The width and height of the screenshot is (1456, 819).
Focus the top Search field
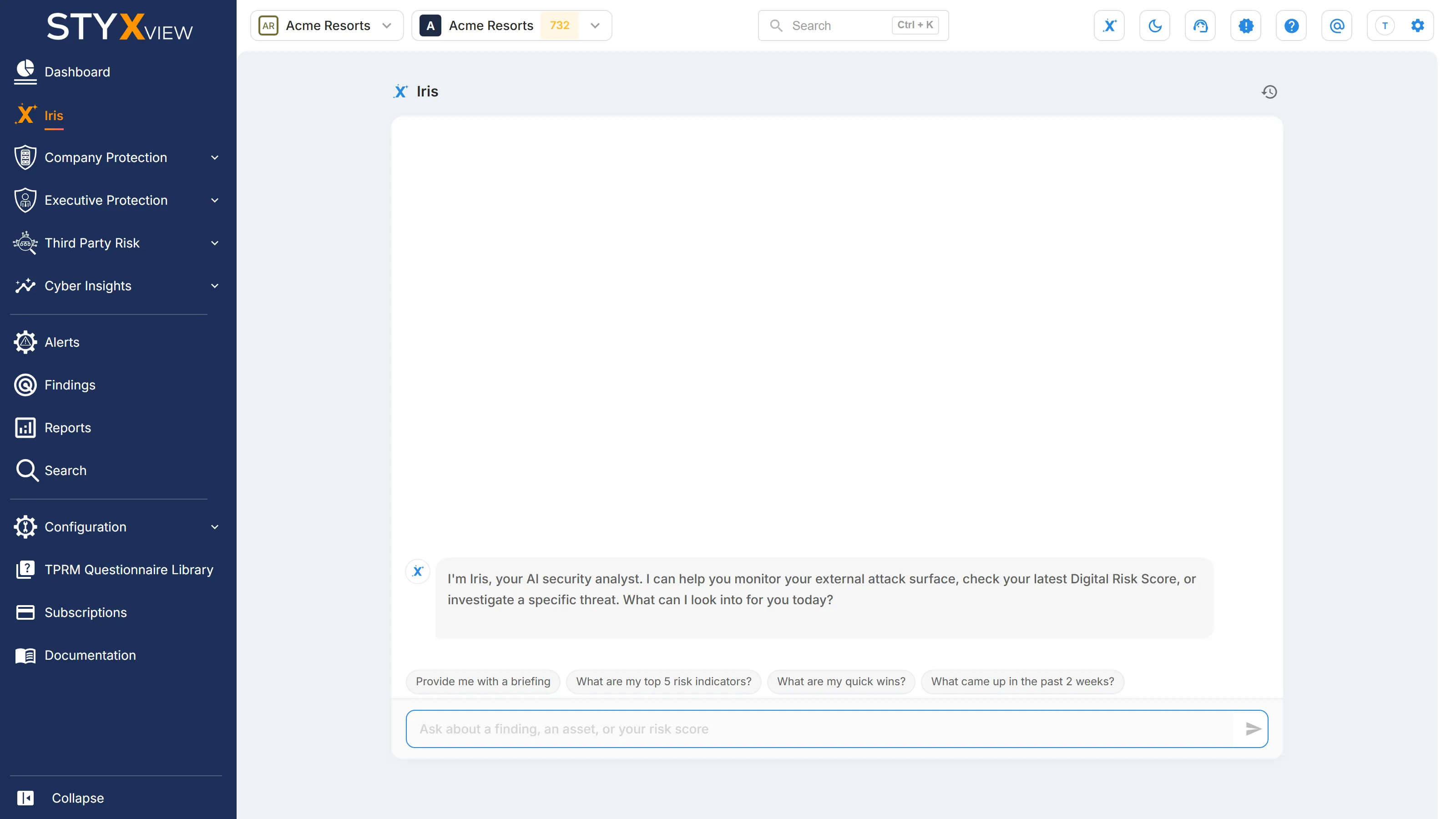click(x=853, y=25)
